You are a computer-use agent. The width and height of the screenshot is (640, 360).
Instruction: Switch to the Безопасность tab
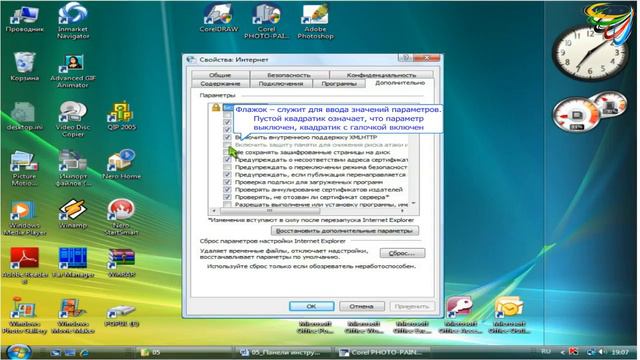click(x=289, y=75)
